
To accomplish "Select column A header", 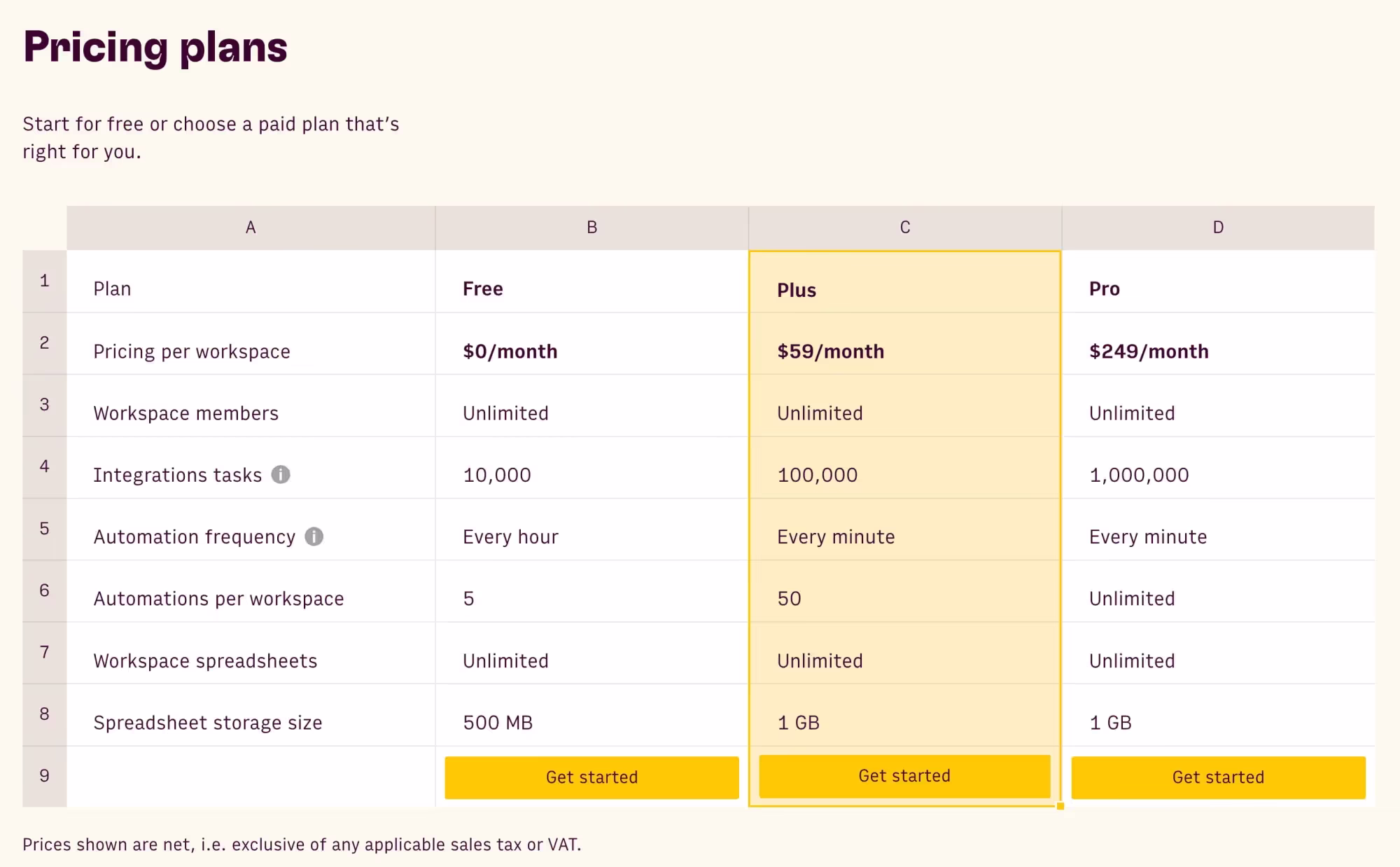I will tap(251, 228).
